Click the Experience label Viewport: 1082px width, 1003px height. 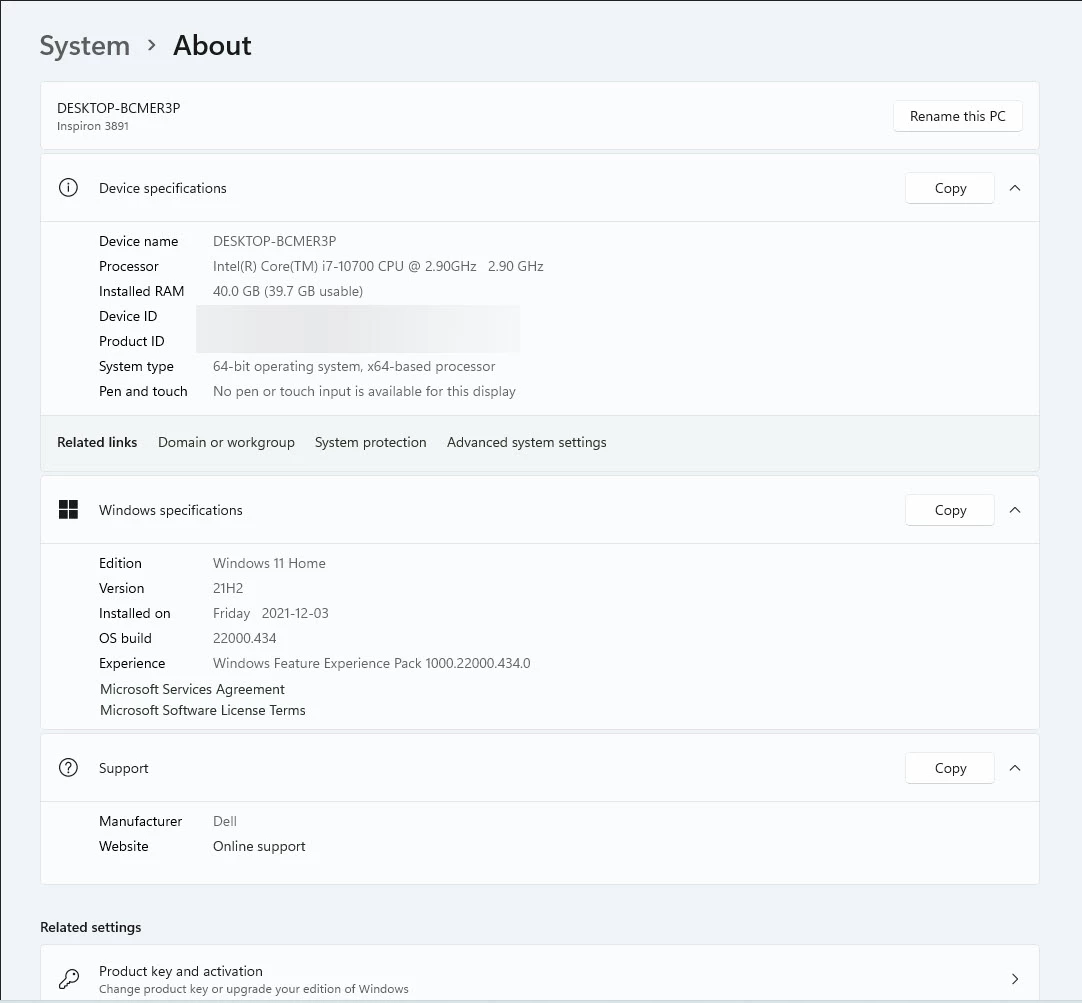(x=132, y=663)
